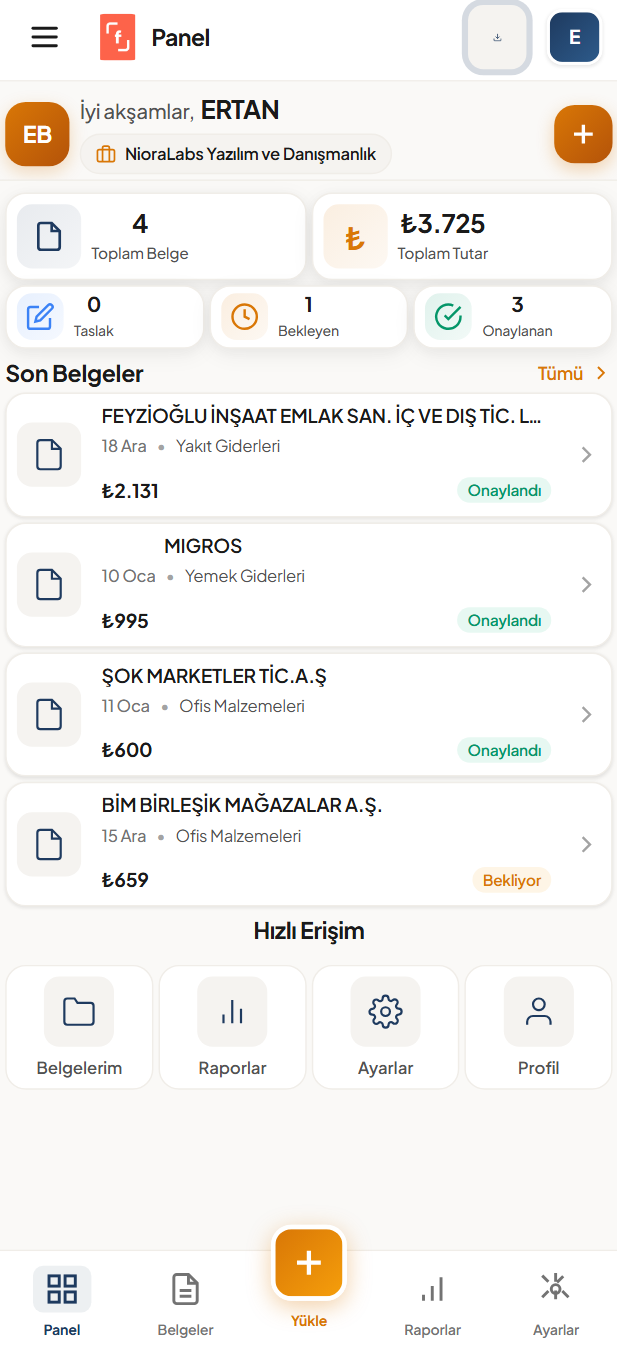
Task: Open the E user avatar menu
Action: pos(574,38)
